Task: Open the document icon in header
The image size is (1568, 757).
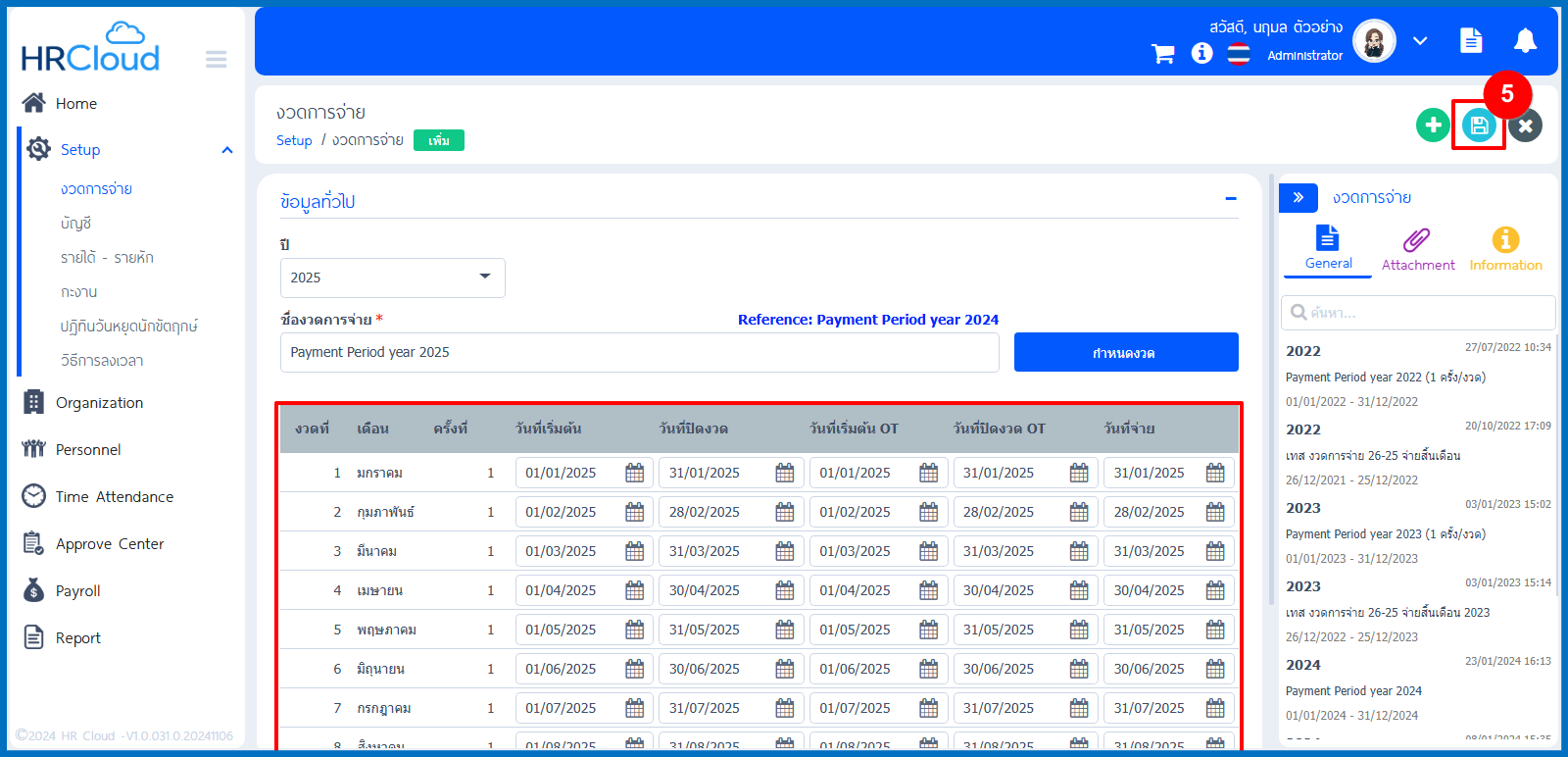Action: 1471,40
